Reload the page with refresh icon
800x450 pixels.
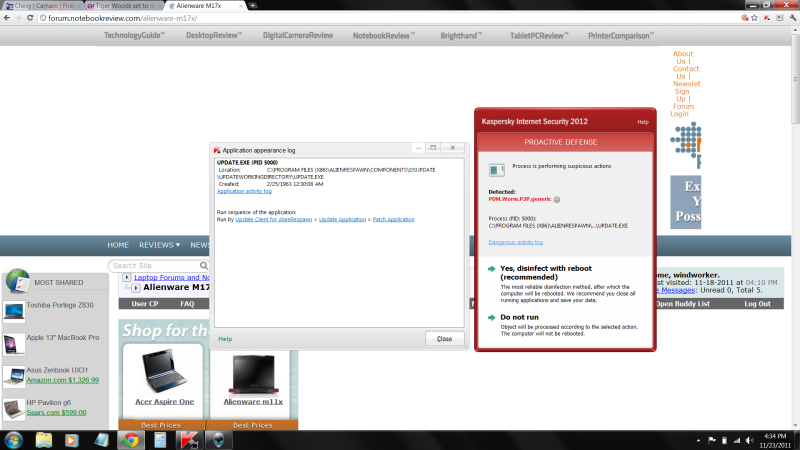[x=30, y=18]
